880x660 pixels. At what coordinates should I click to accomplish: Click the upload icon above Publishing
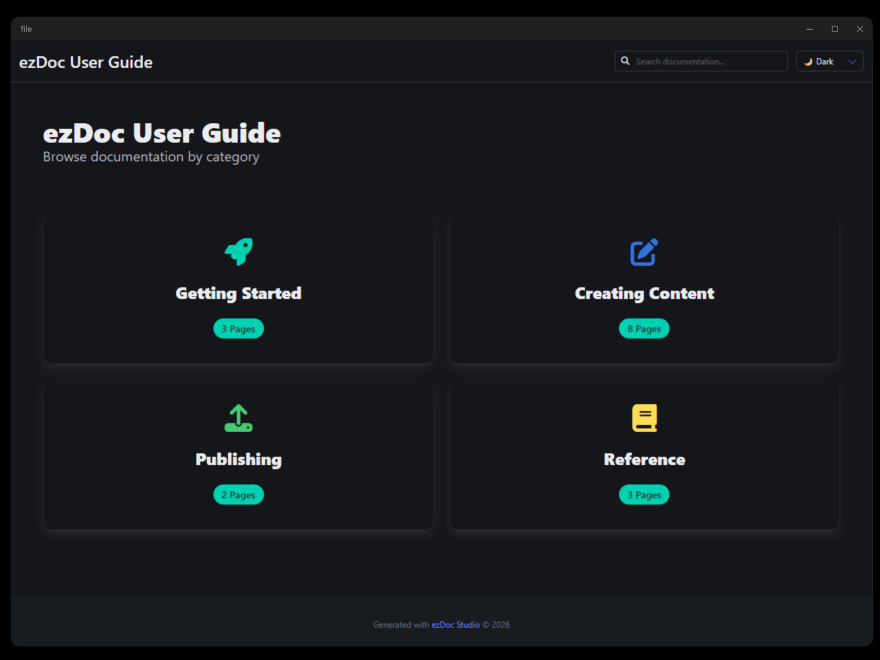point(238,417)
